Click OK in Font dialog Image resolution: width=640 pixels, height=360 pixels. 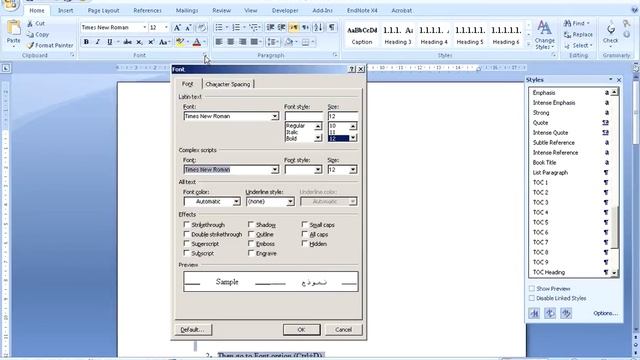click(x=302, y=329)
